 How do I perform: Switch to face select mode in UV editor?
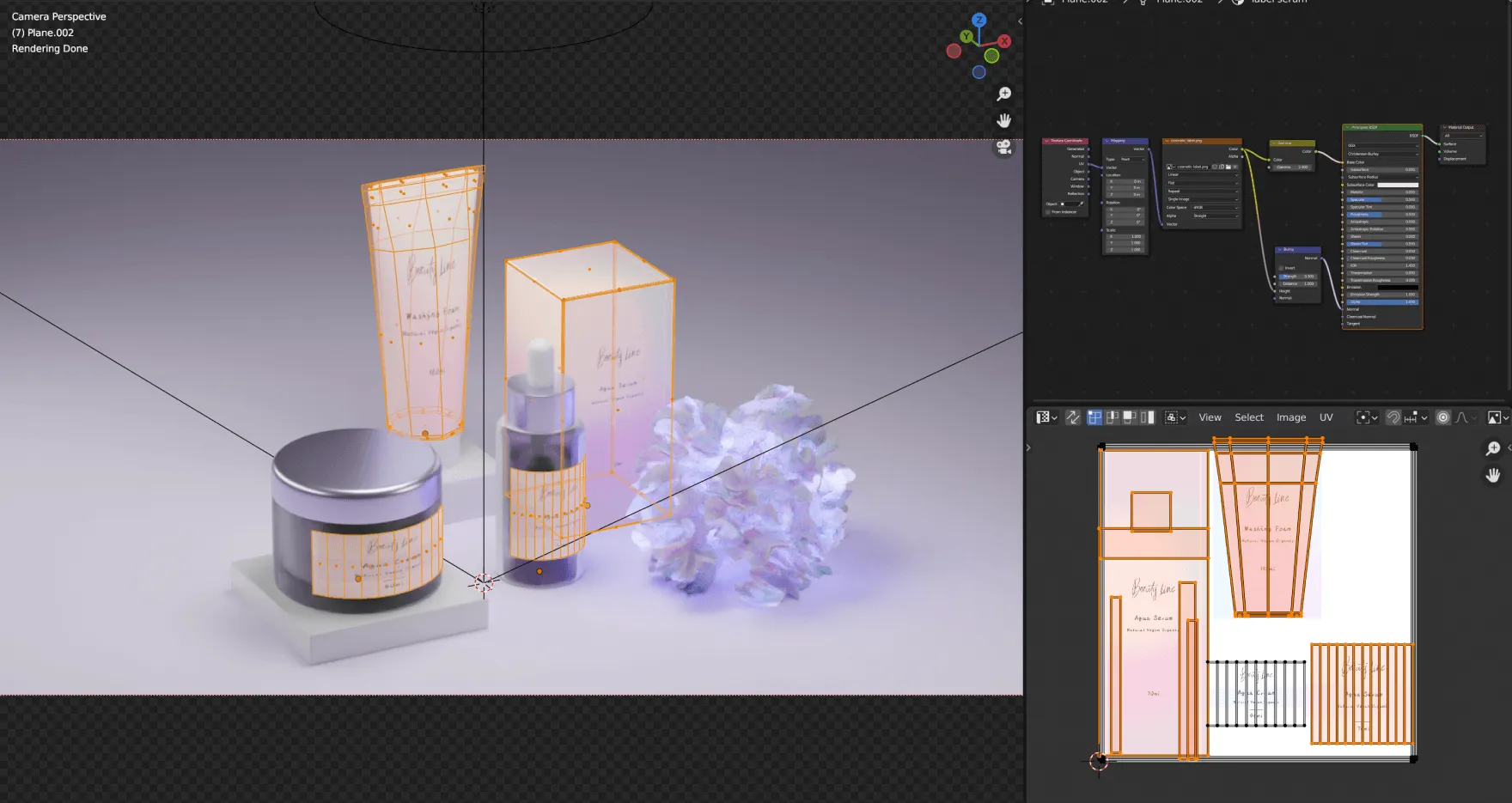pyautogui.click(x=1130, y=417)
